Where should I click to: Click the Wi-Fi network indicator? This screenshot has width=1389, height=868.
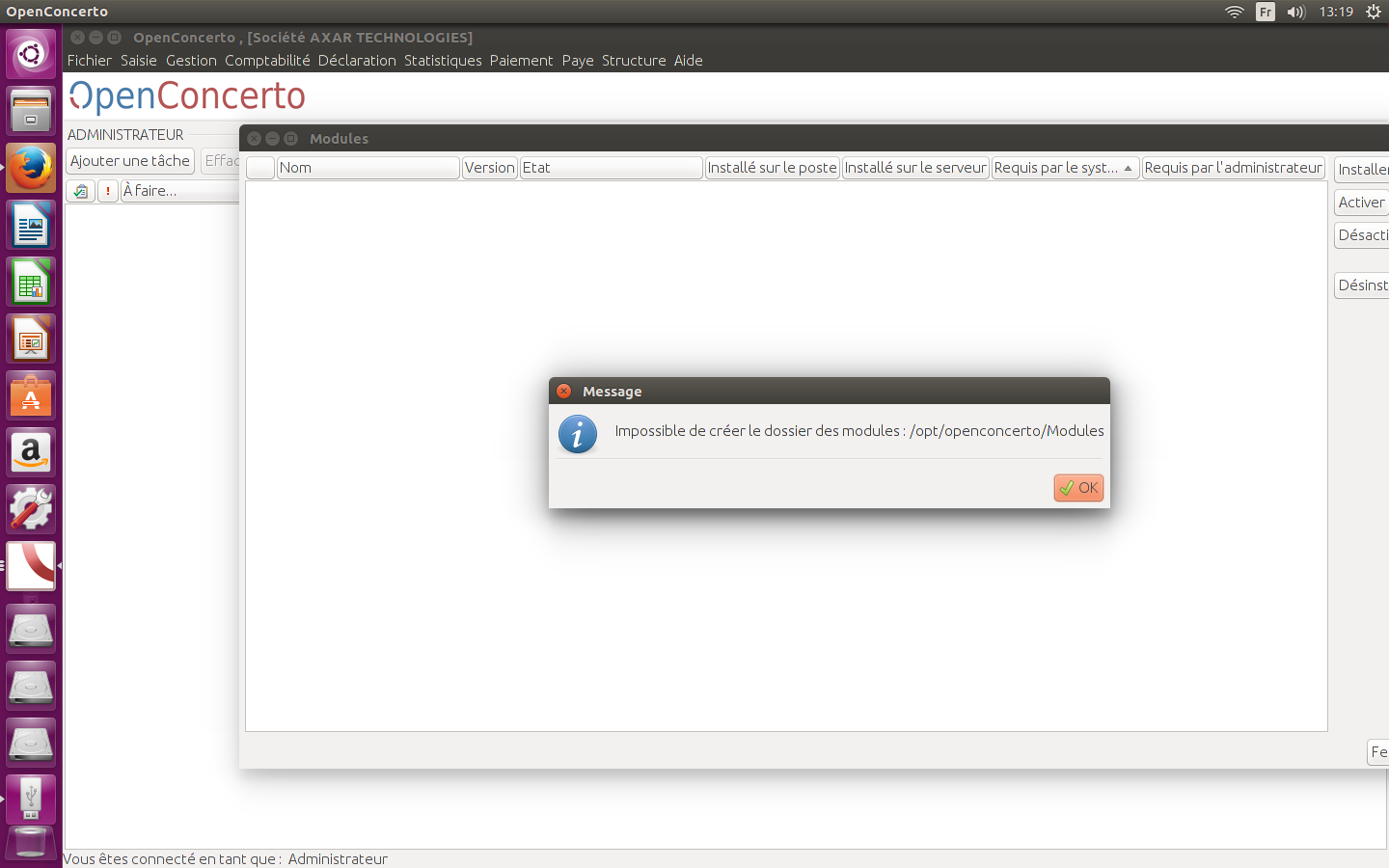click(x=1235, y=12)
